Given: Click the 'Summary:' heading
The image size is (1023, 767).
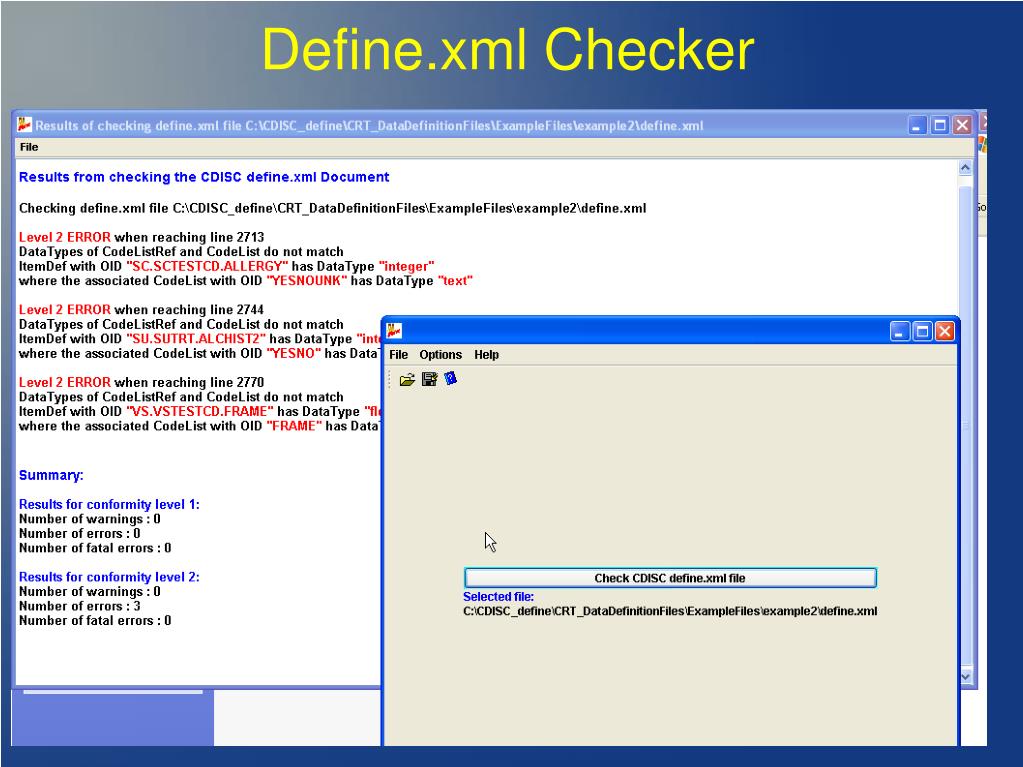Looking at the screenshot, I should 51,475.
